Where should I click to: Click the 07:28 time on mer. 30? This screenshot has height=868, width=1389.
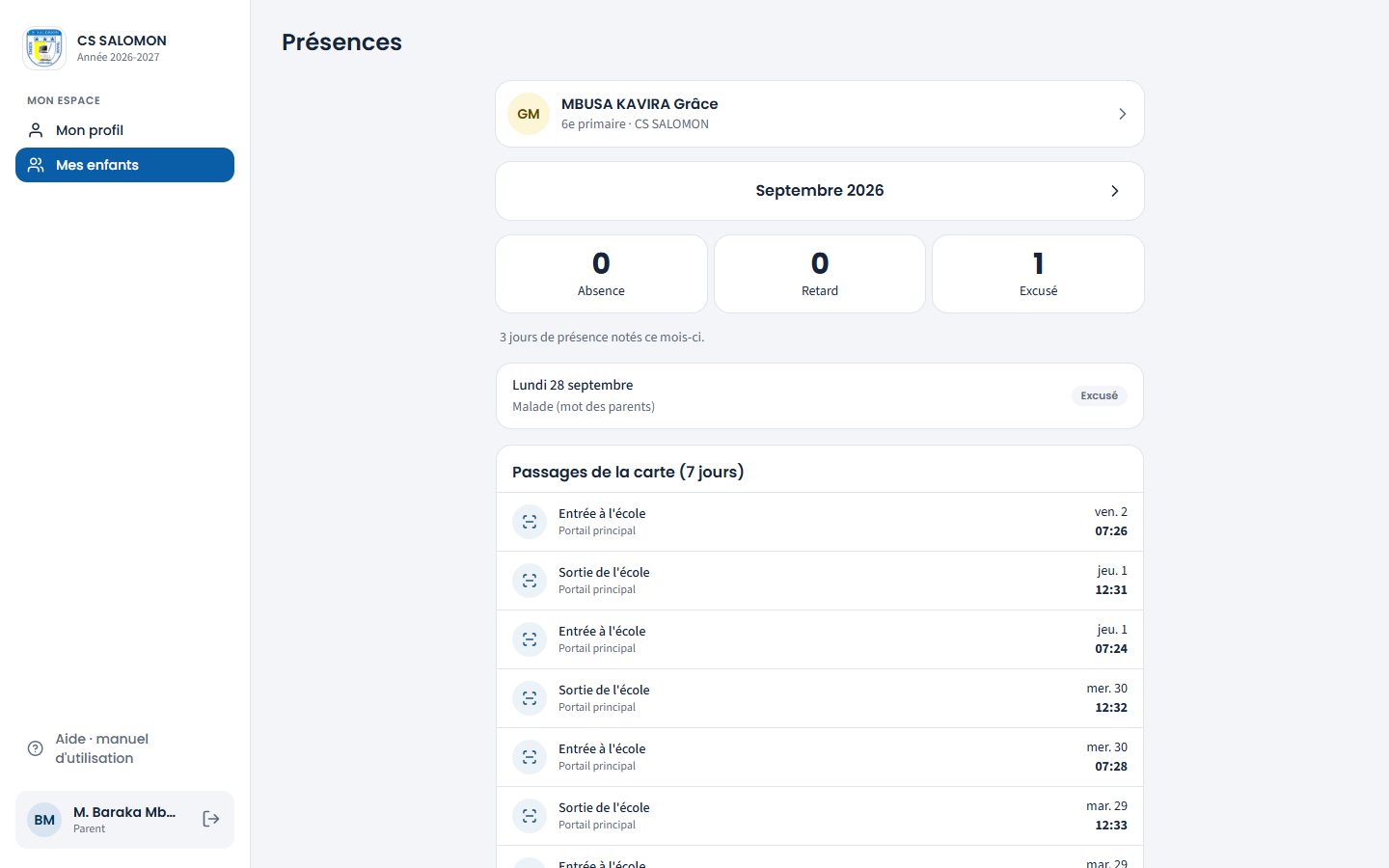coord(1111,767)
